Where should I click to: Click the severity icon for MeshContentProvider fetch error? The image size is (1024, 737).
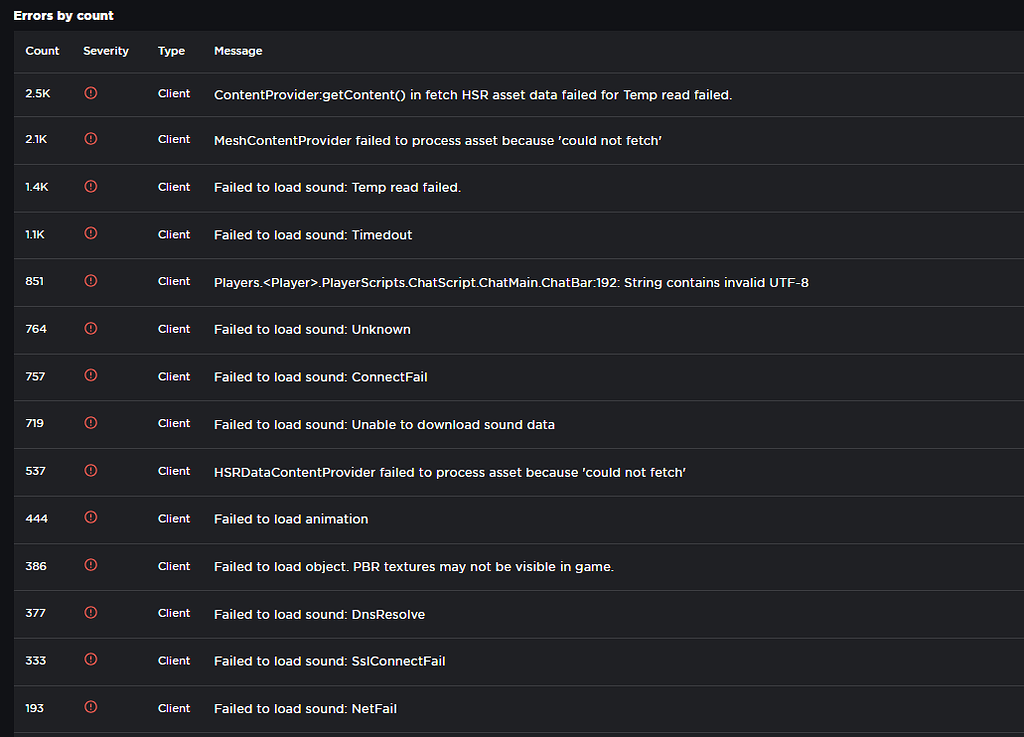tap(90, 140)
